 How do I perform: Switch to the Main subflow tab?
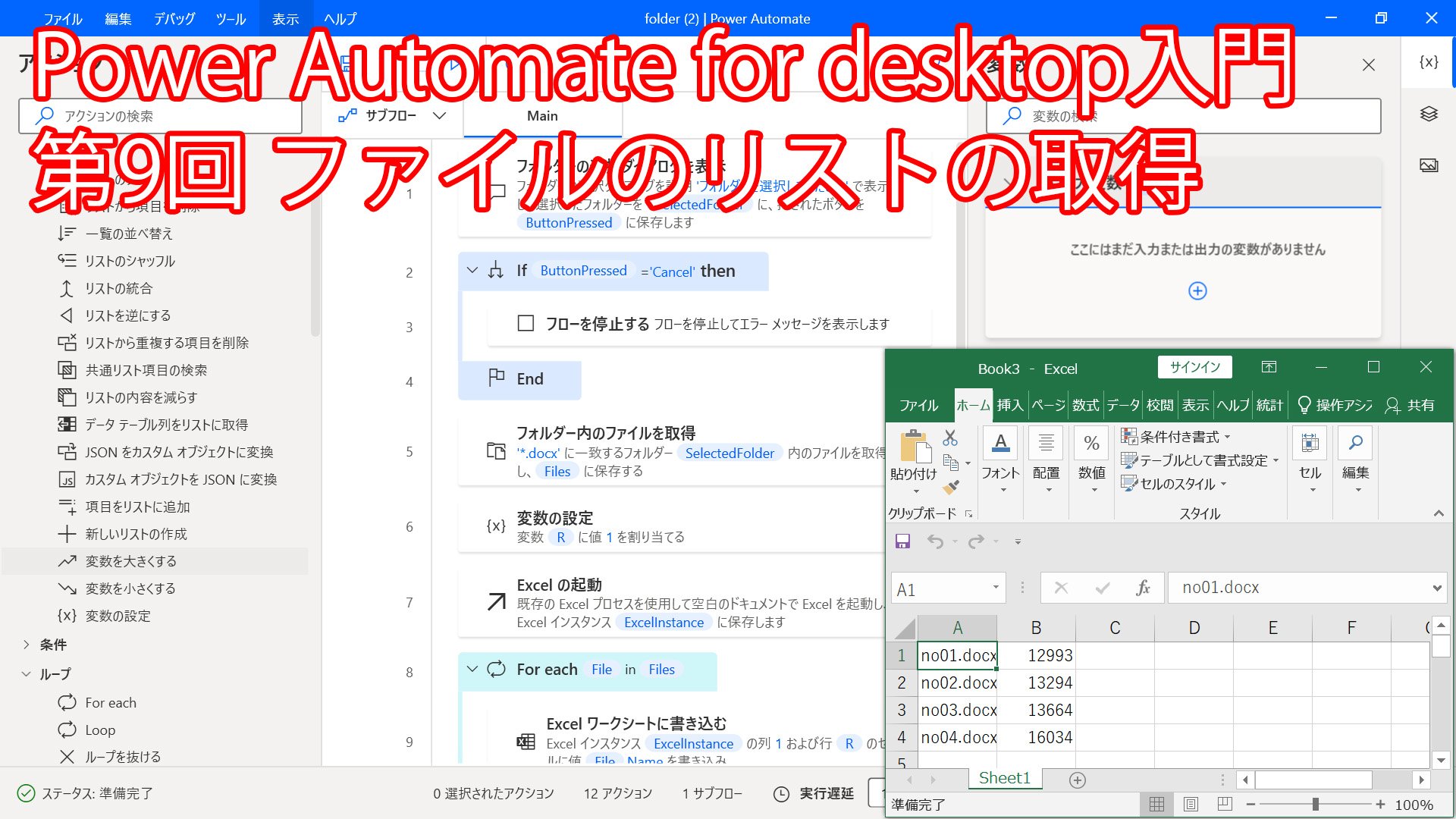click(x=542, y=116)
